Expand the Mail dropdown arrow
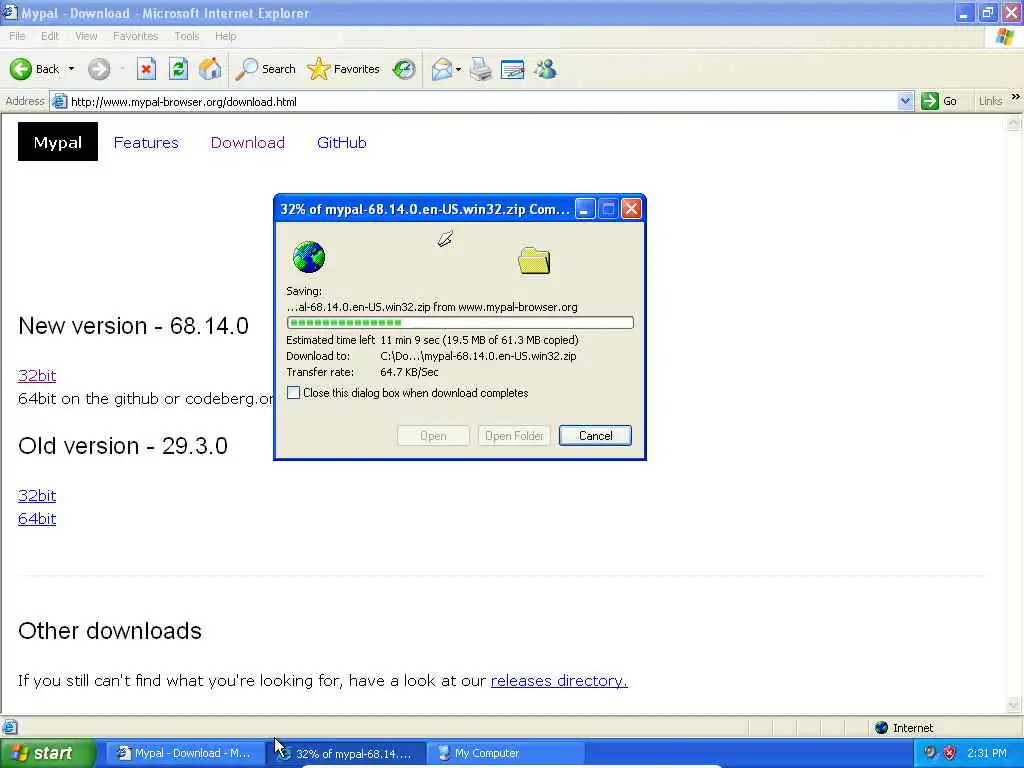 (458, 69)
